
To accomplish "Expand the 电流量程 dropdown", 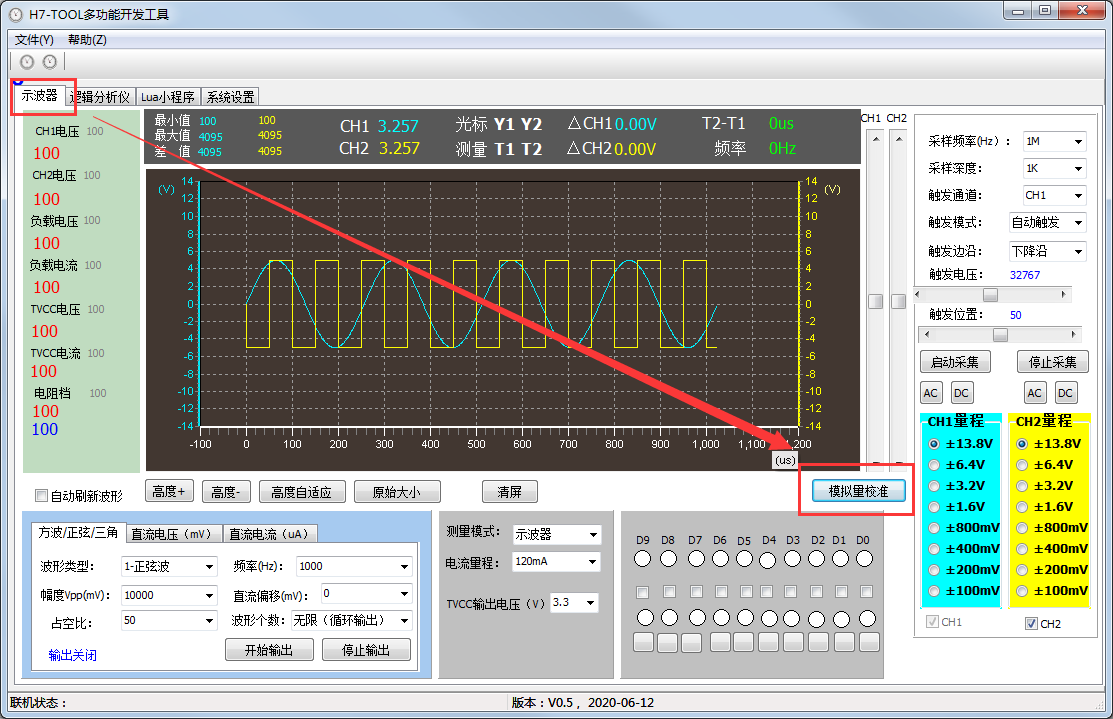I will pos(593,561).
